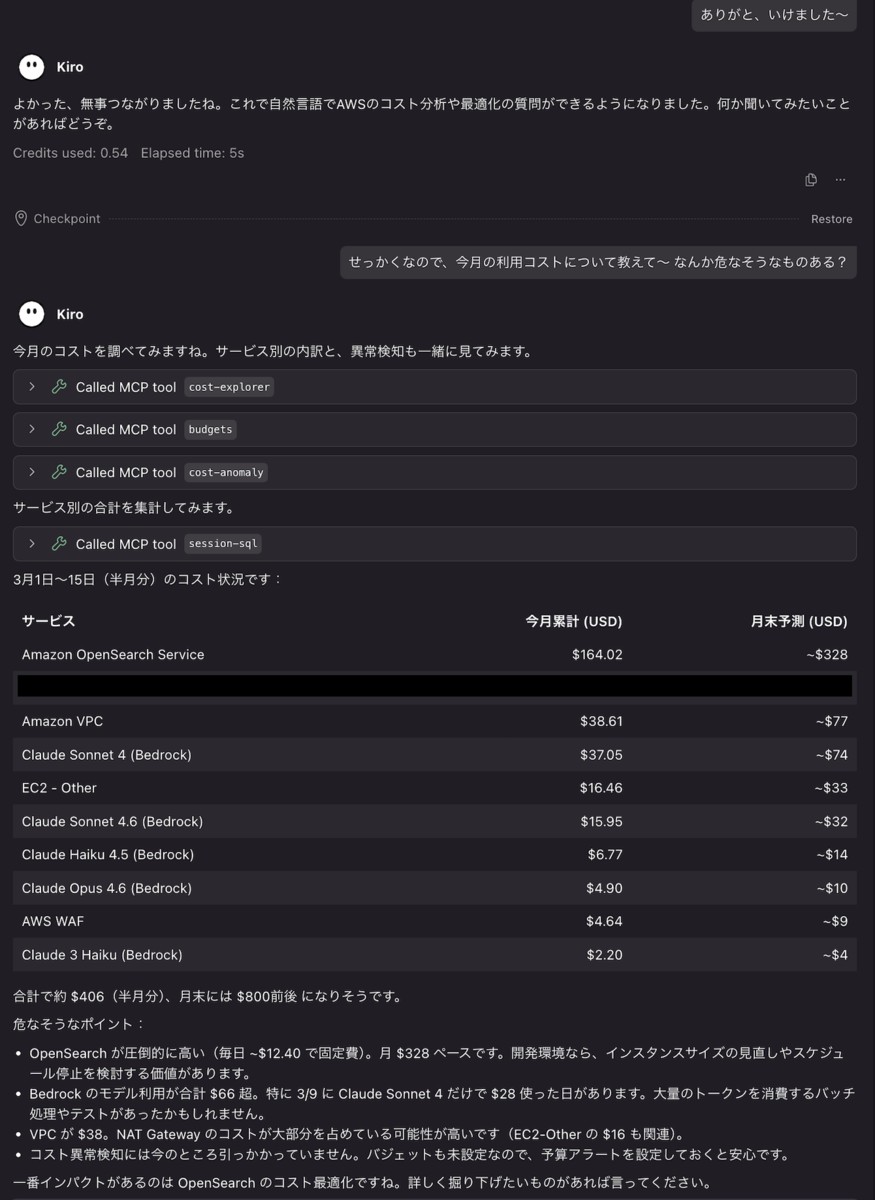Viewport: 875px width, 1200px height.
Task: Click the Checkpoint pin icon
Action: pyautogui.click(x=21, y=218)
